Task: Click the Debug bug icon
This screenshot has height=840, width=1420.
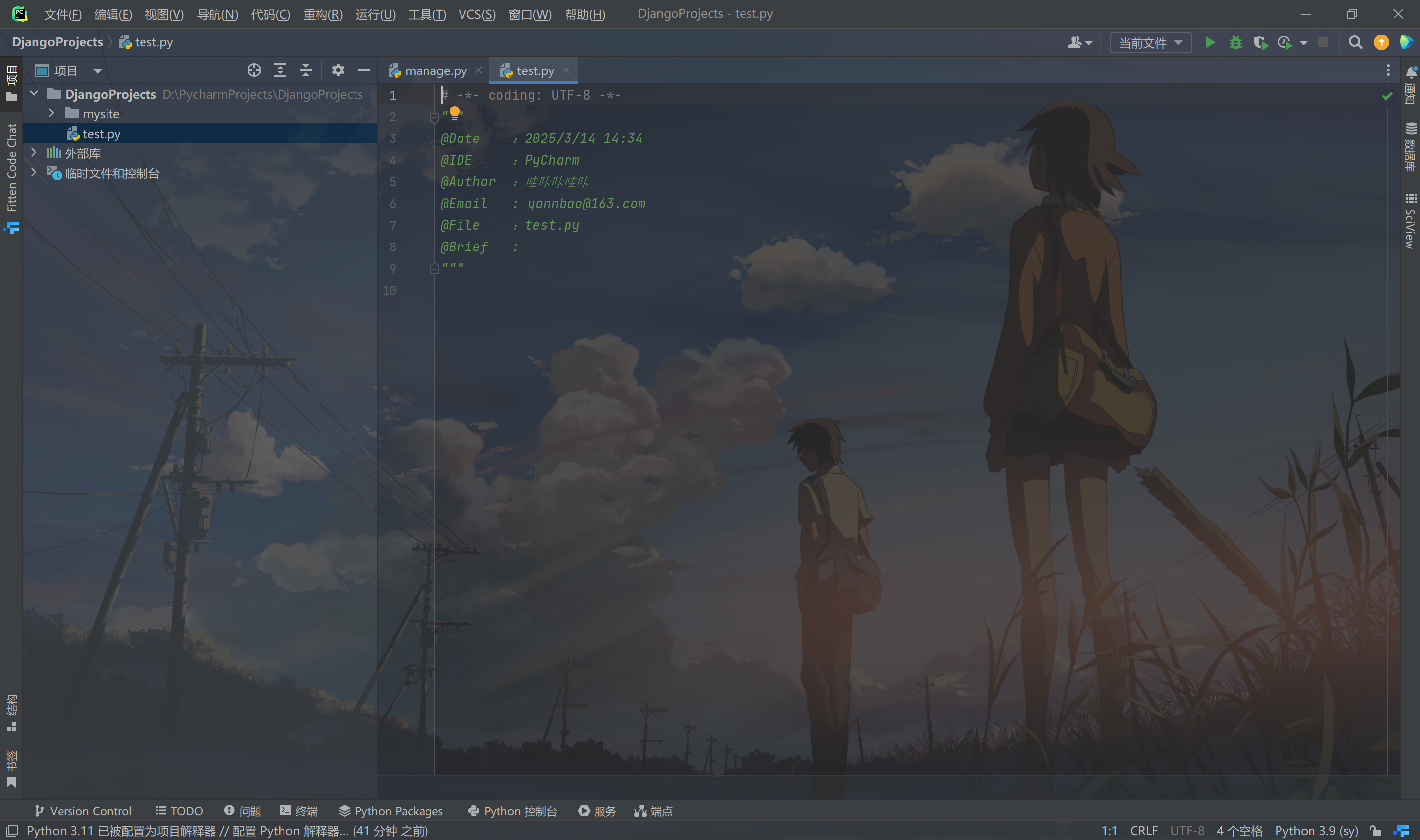Action: point(1235,42)
